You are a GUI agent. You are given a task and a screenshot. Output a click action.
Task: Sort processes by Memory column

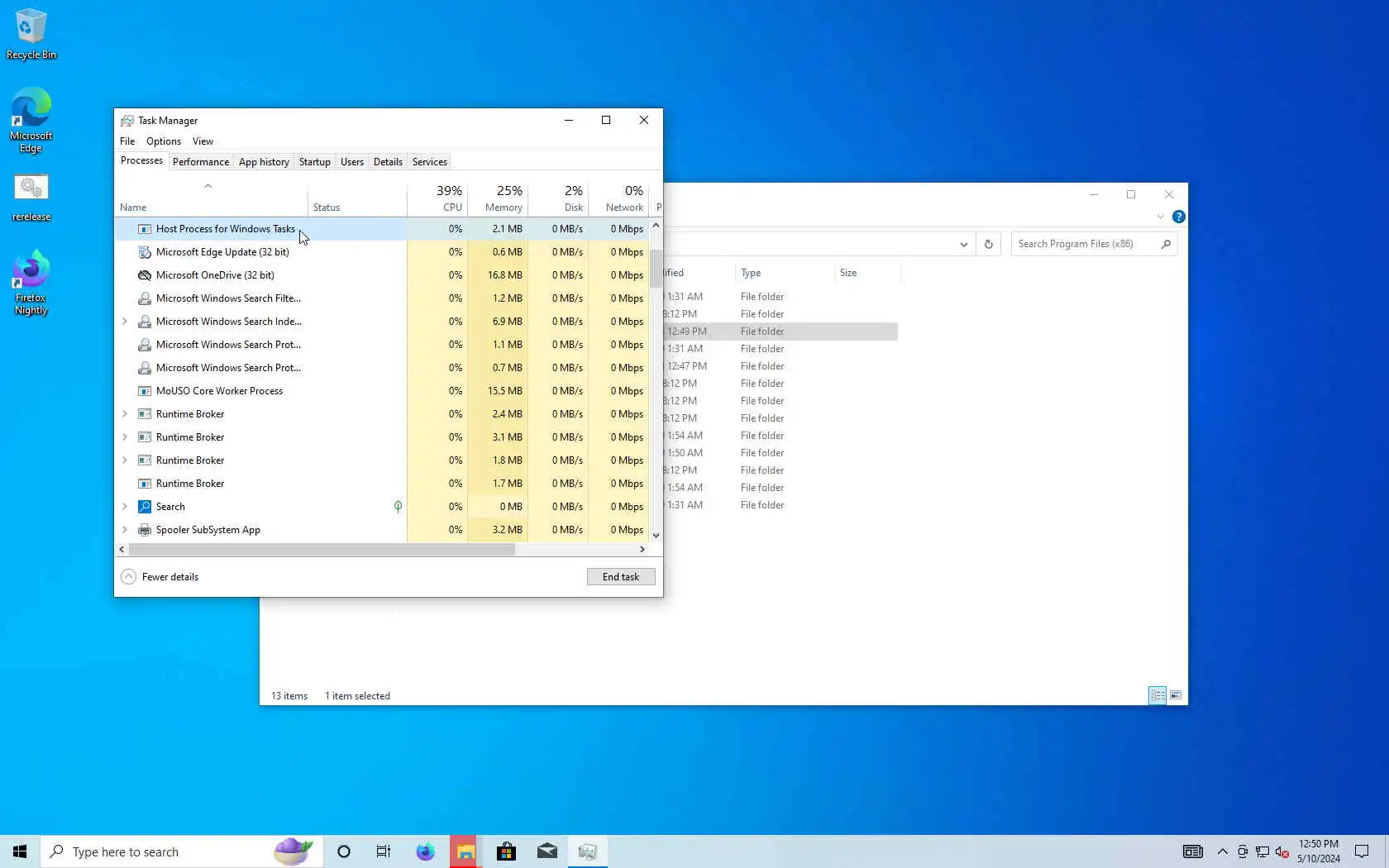(x=498, y=198)
